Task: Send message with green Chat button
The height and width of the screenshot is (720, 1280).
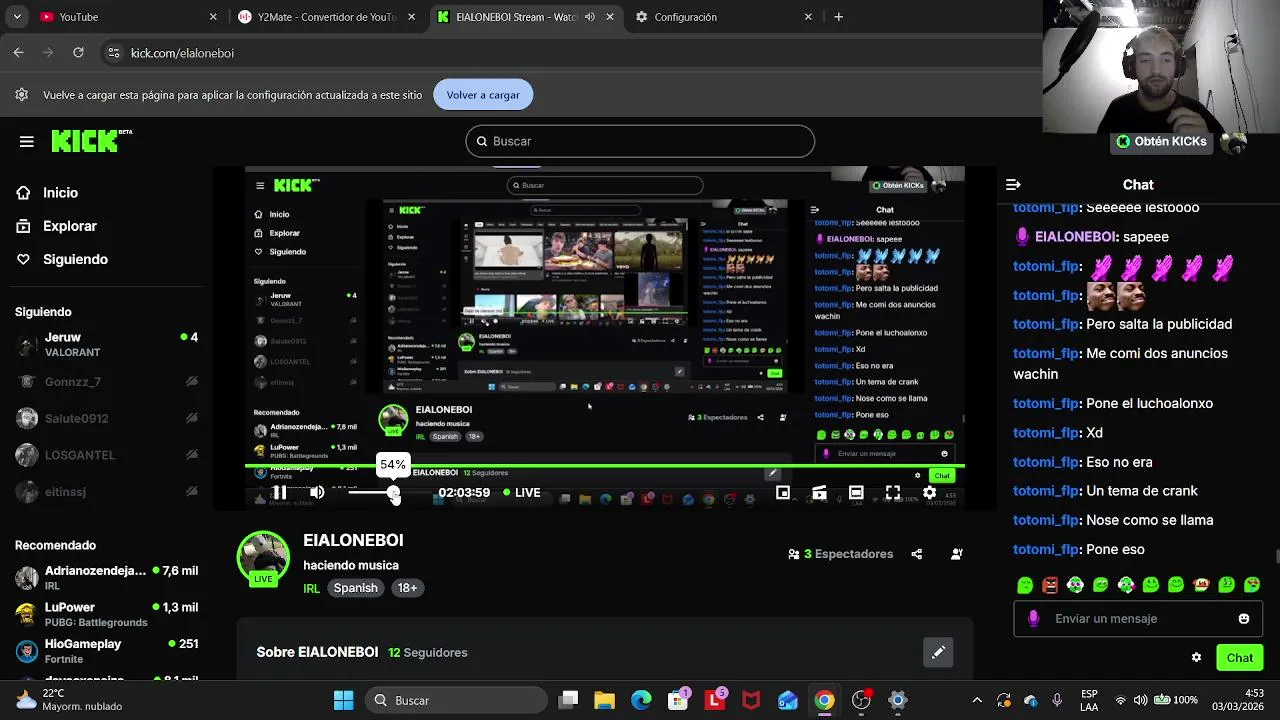Action: [1240, 657]
